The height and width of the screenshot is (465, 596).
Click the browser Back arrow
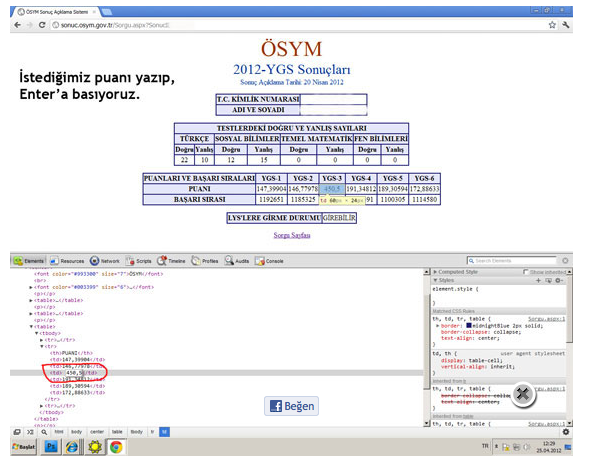(x=17, y=25)
